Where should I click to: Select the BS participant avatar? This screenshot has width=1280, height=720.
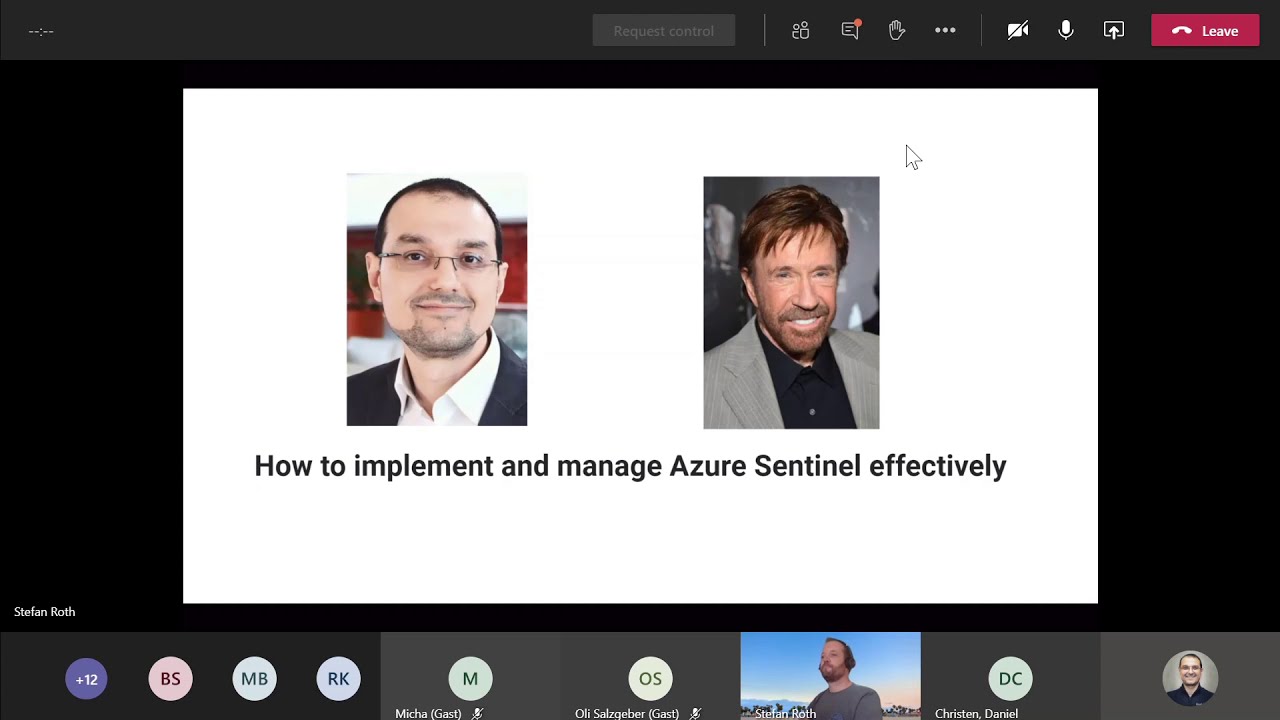point(171,679)
